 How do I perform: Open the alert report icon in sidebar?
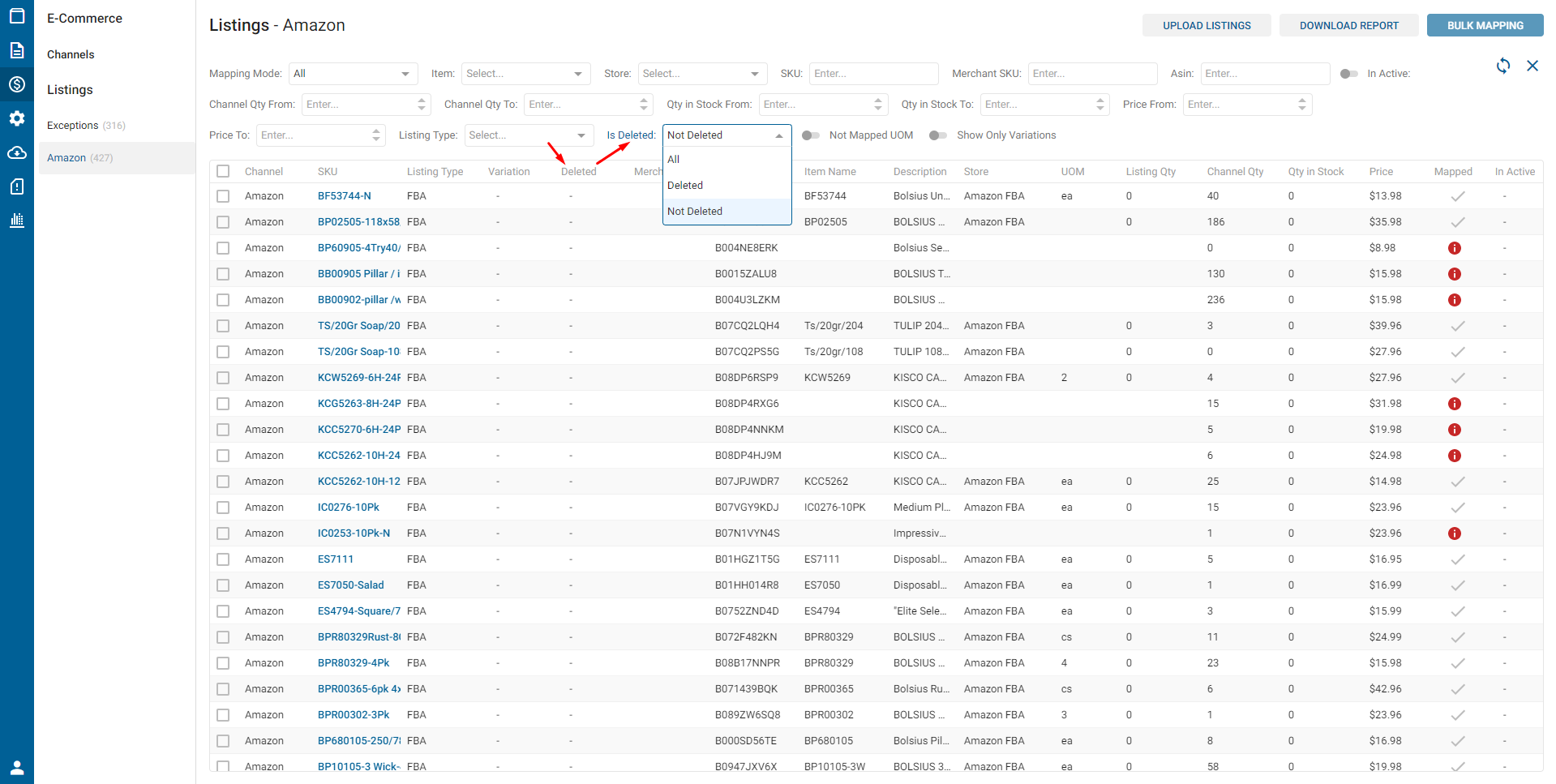16,186
